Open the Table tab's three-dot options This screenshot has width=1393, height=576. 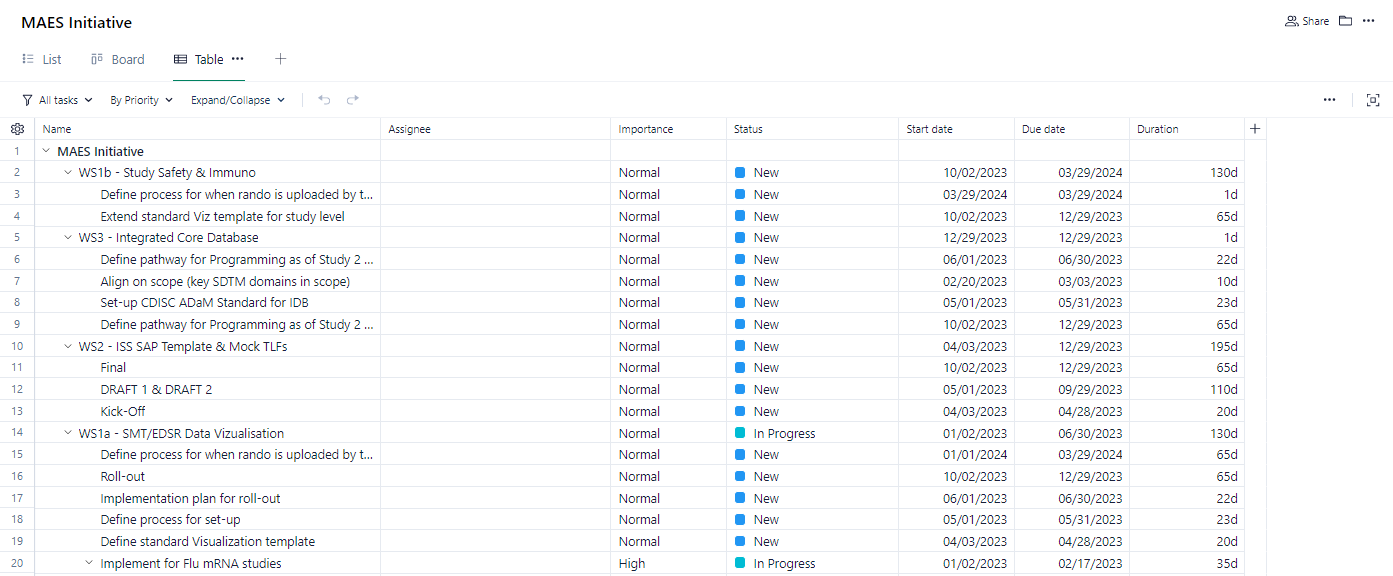coord(238,59)
